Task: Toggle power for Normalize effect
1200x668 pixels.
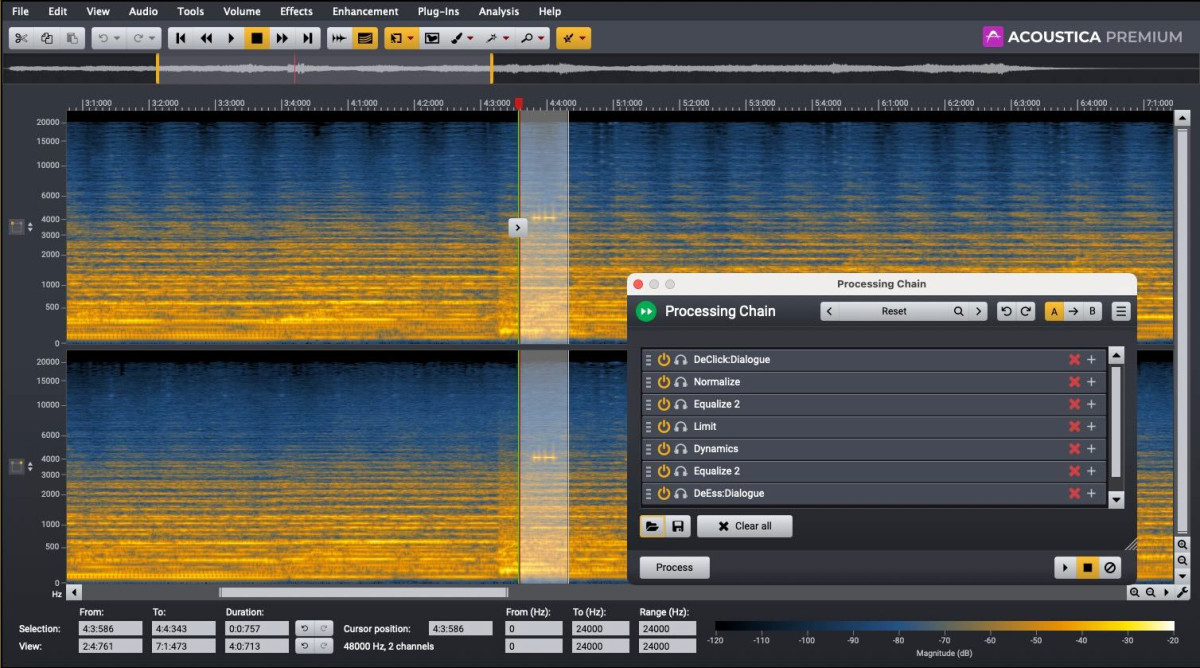Action: (664, 382)
